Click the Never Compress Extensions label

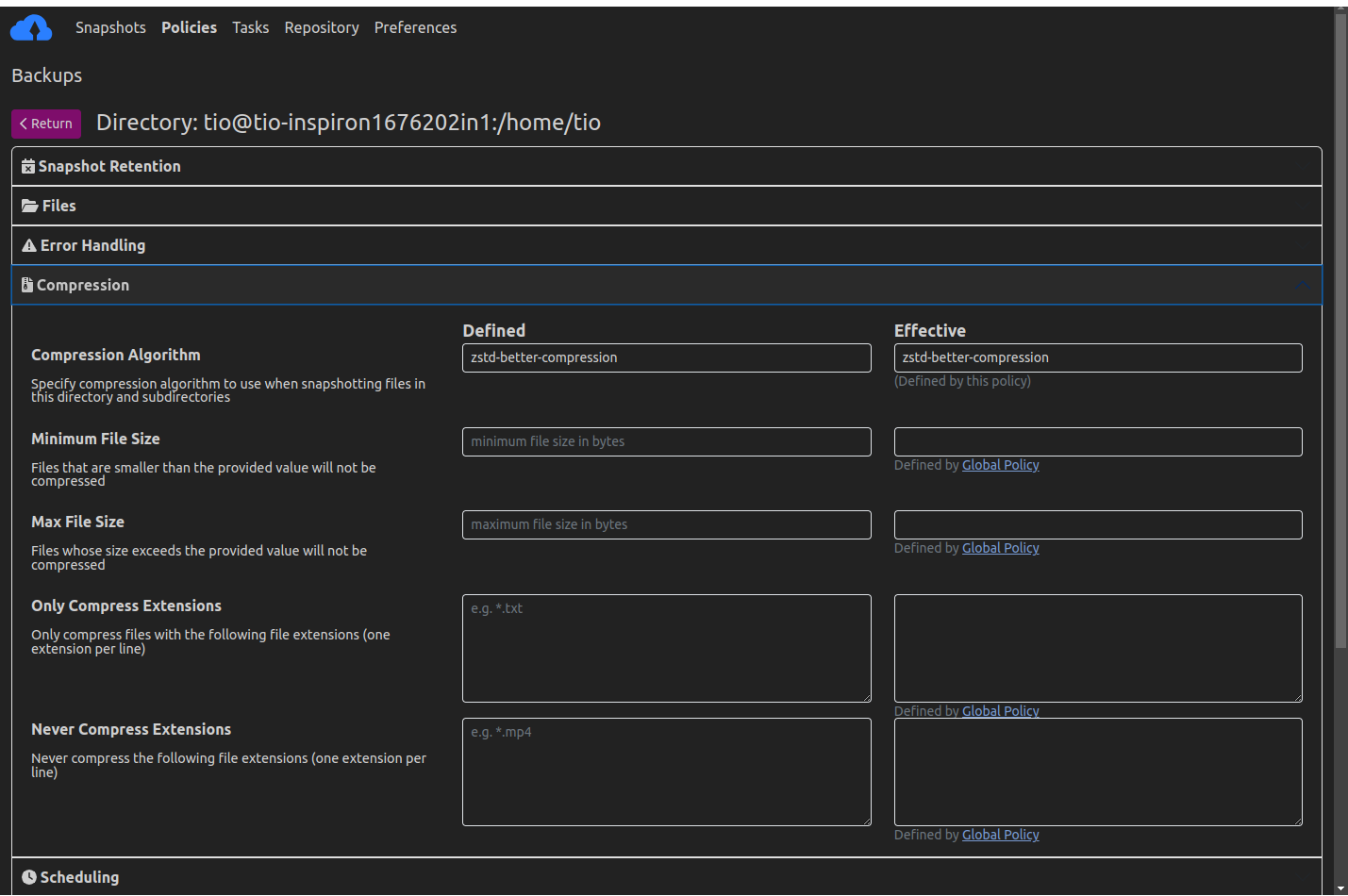131,729
